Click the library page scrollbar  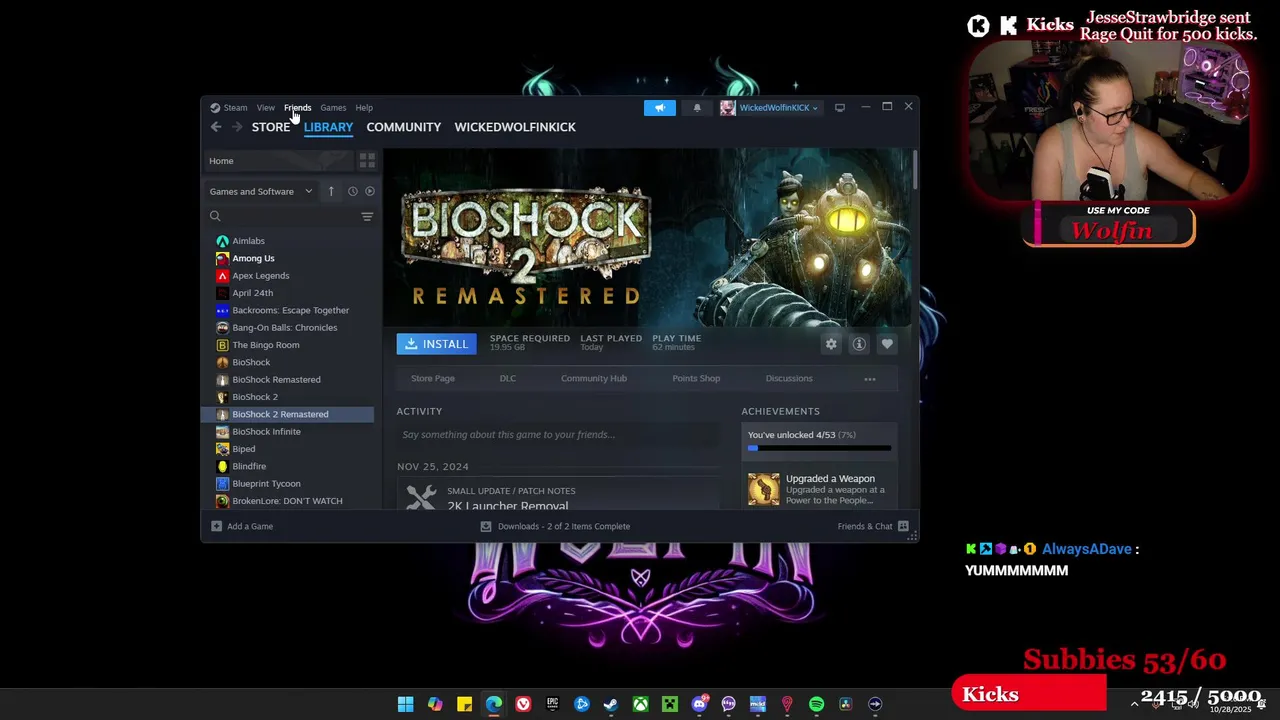click(x=915, y=170)
